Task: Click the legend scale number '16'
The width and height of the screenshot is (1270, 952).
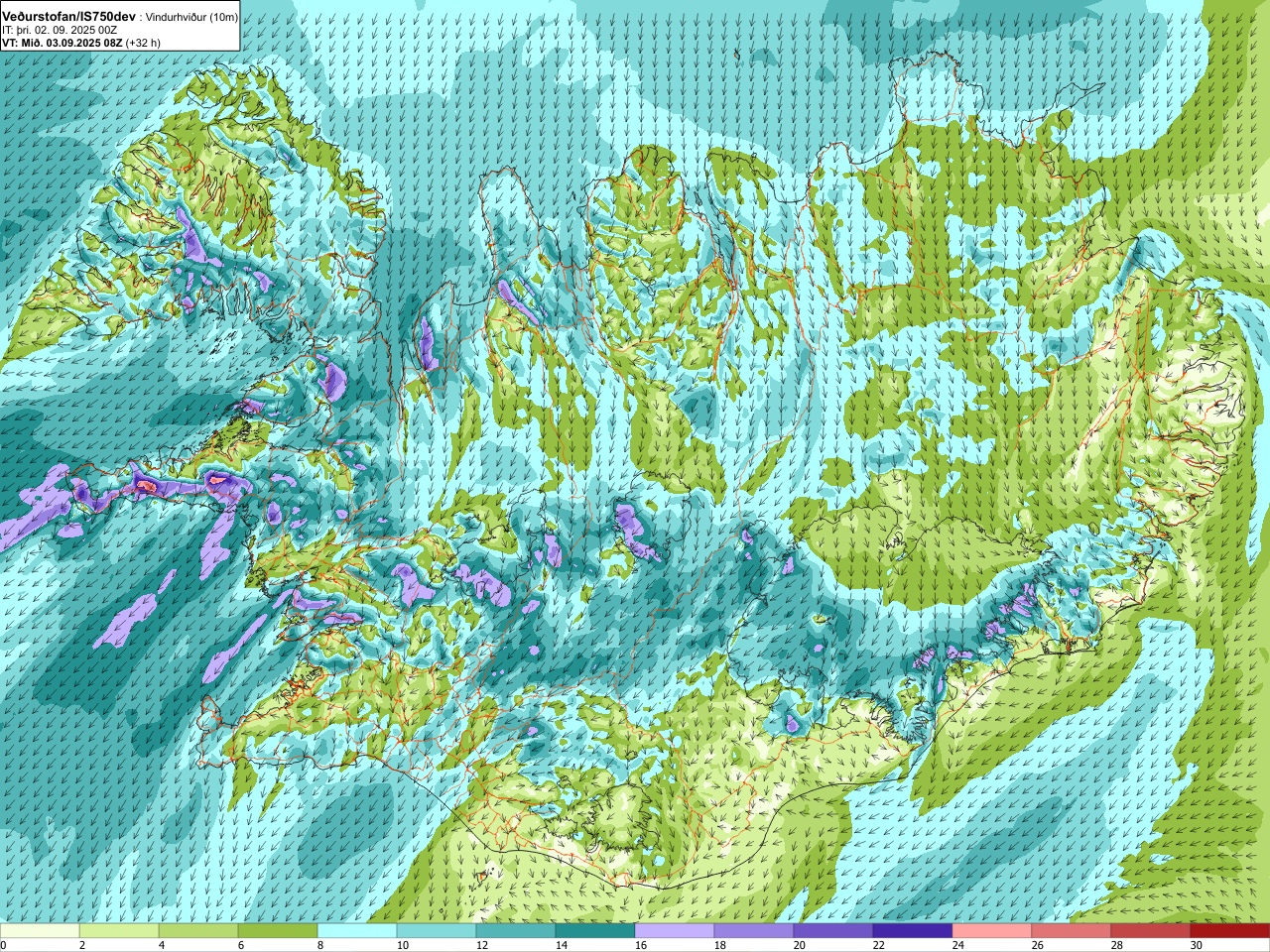Action: click(641, 945)
